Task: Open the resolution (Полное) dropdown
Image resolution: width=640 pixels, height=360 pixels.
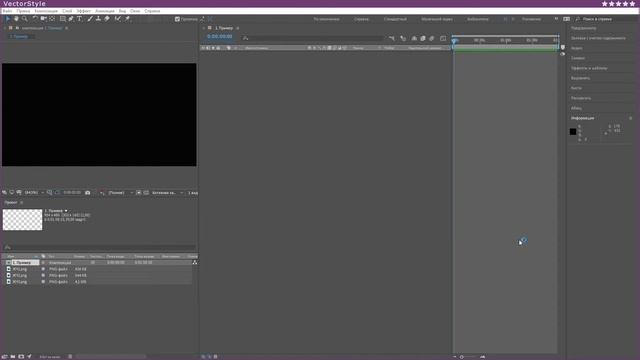Action: point(120,193)
